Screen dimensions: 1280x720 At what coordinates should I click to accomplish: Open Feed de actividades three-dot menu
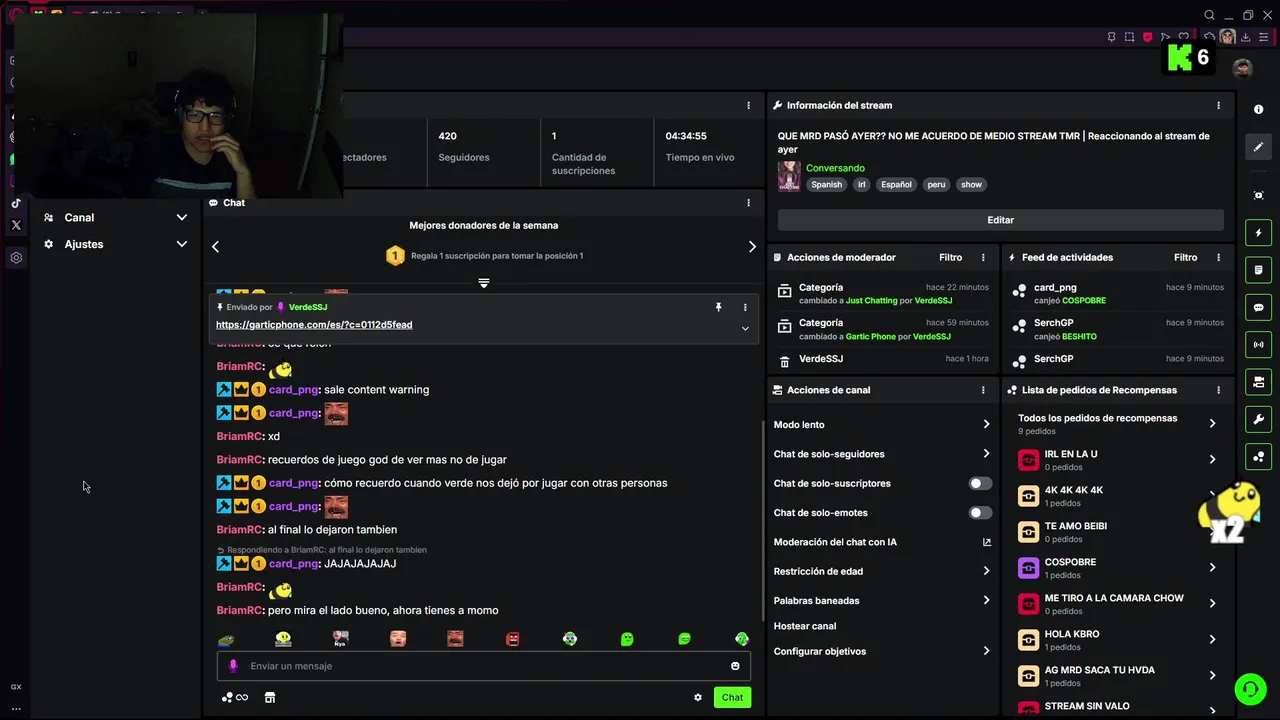coord(1218,257)
